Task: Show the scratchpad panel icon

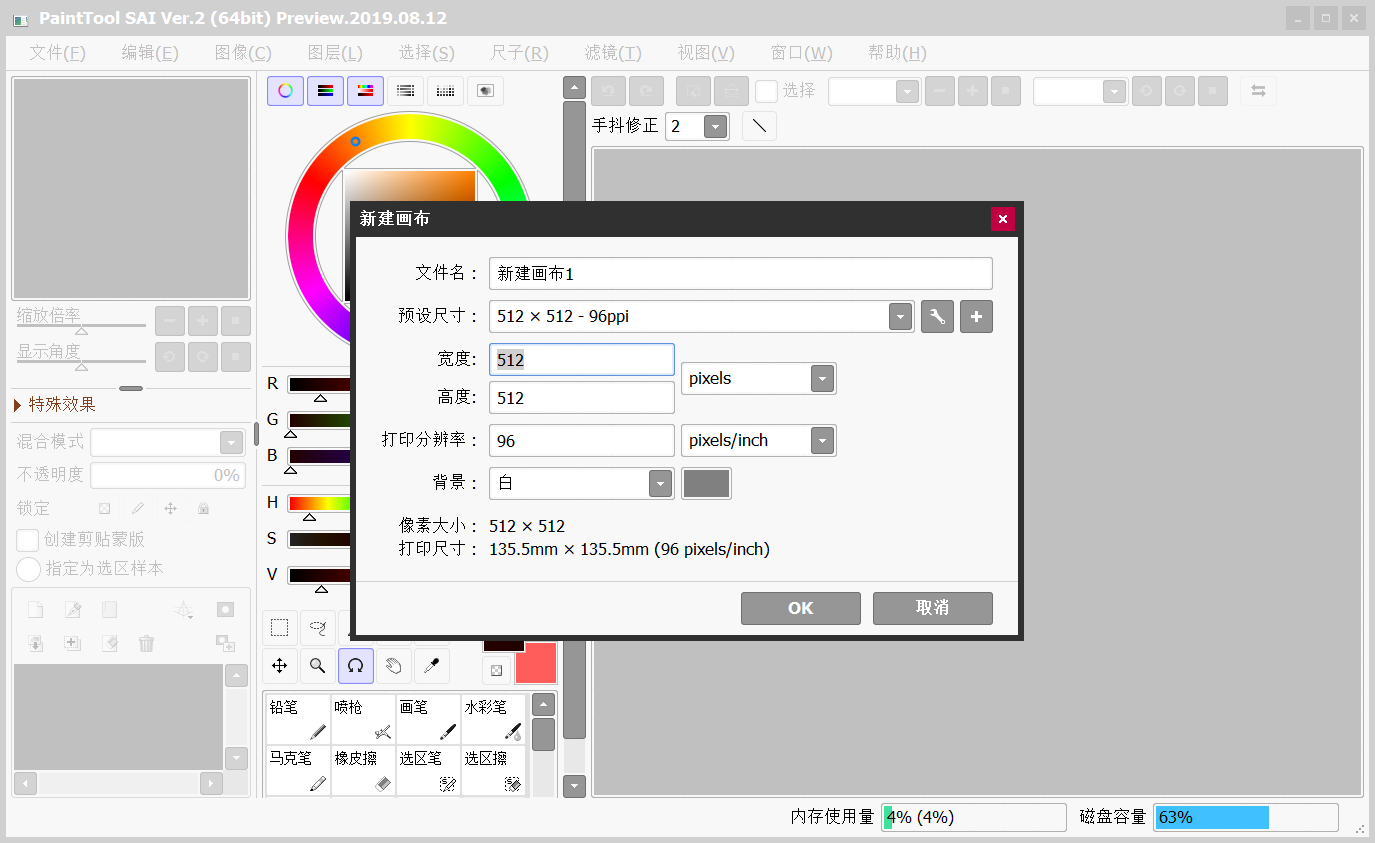Action: point(485,91)
